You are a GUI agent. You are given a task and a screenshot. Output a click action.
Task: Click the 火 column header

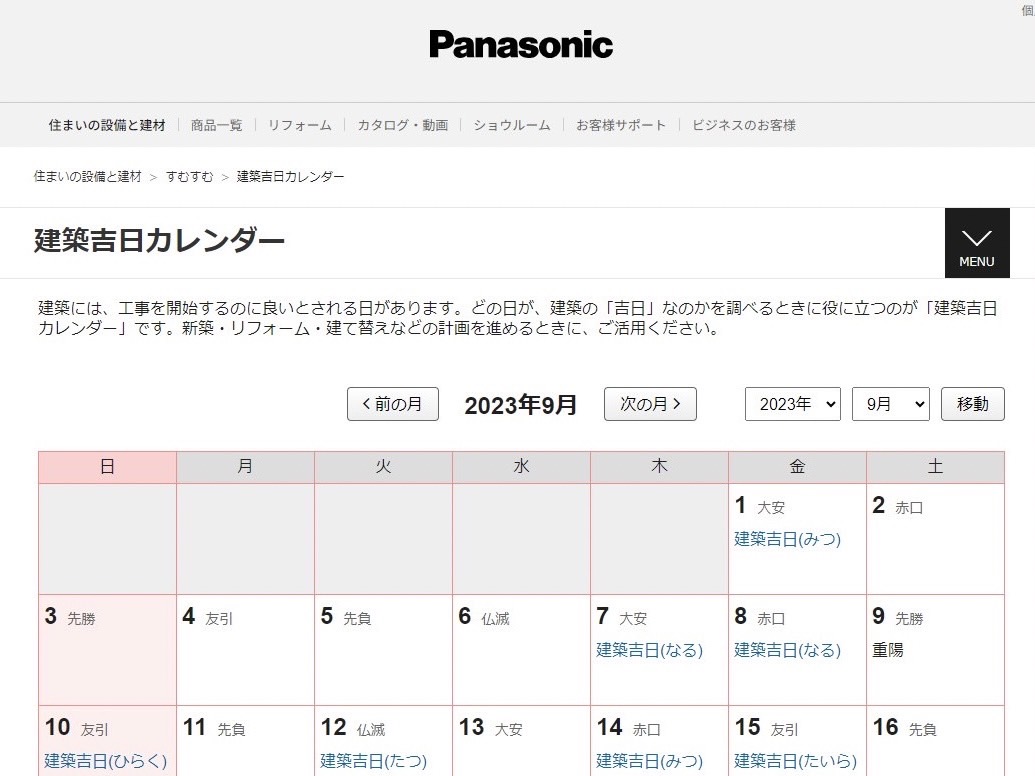pos(384,467)
